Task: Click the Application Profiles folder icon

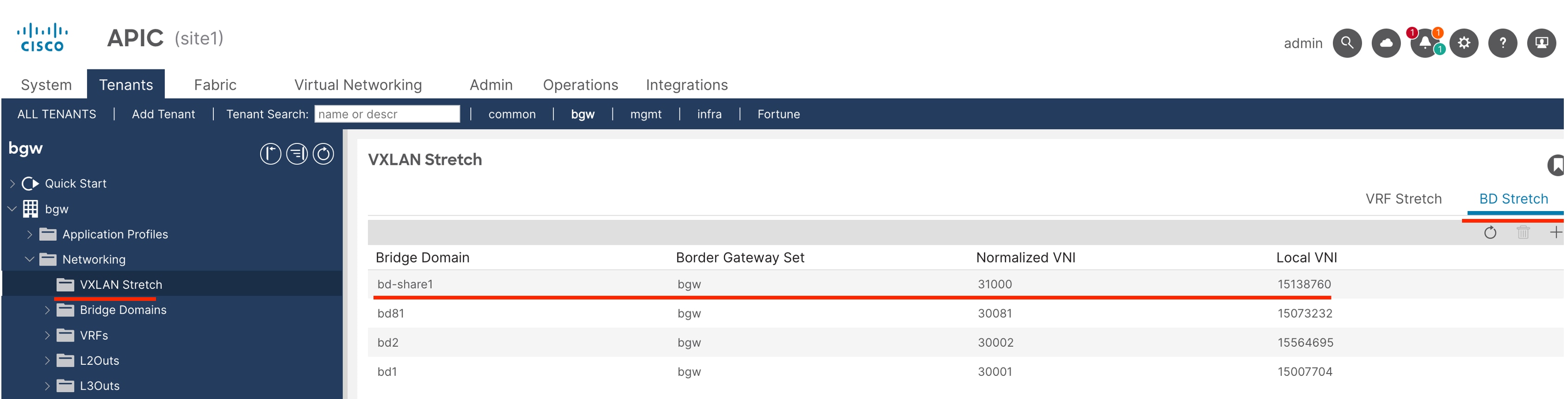Action: 48,234
